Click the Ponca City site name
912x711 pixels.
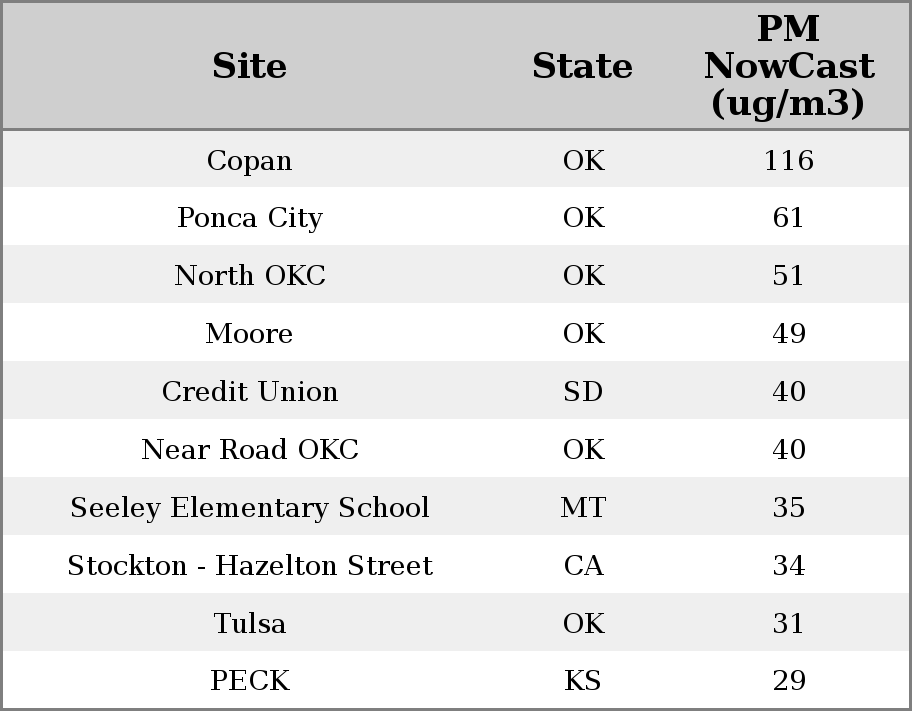(x=249, y=218)
